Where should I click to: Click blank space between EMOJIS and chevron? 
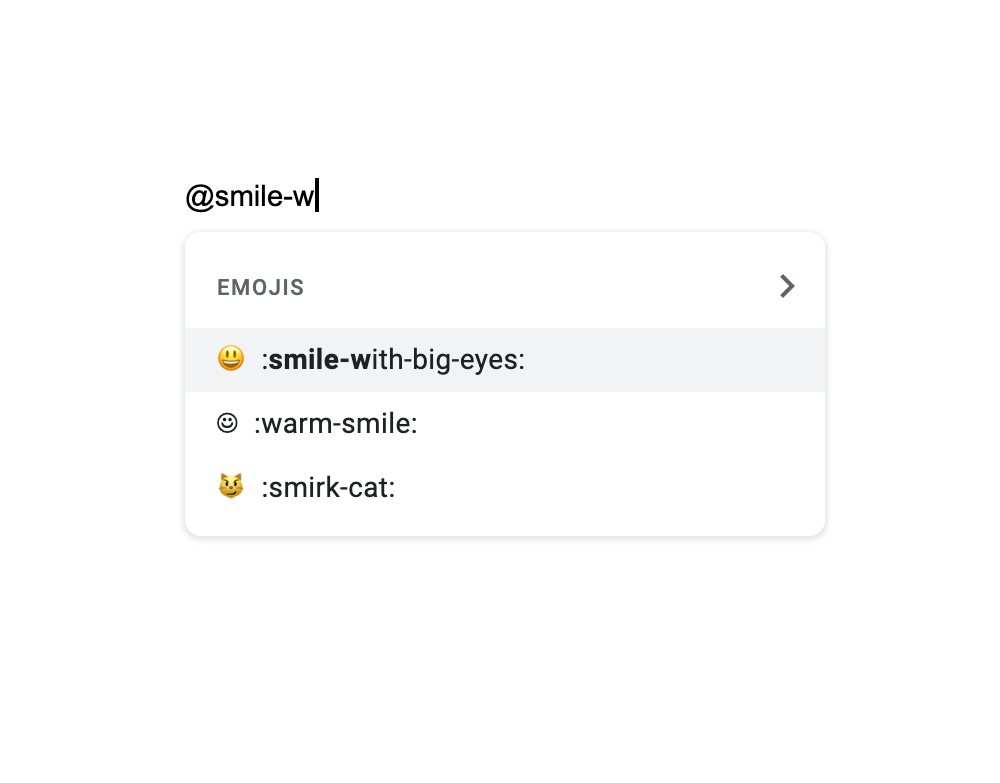[x=540, y=288]
